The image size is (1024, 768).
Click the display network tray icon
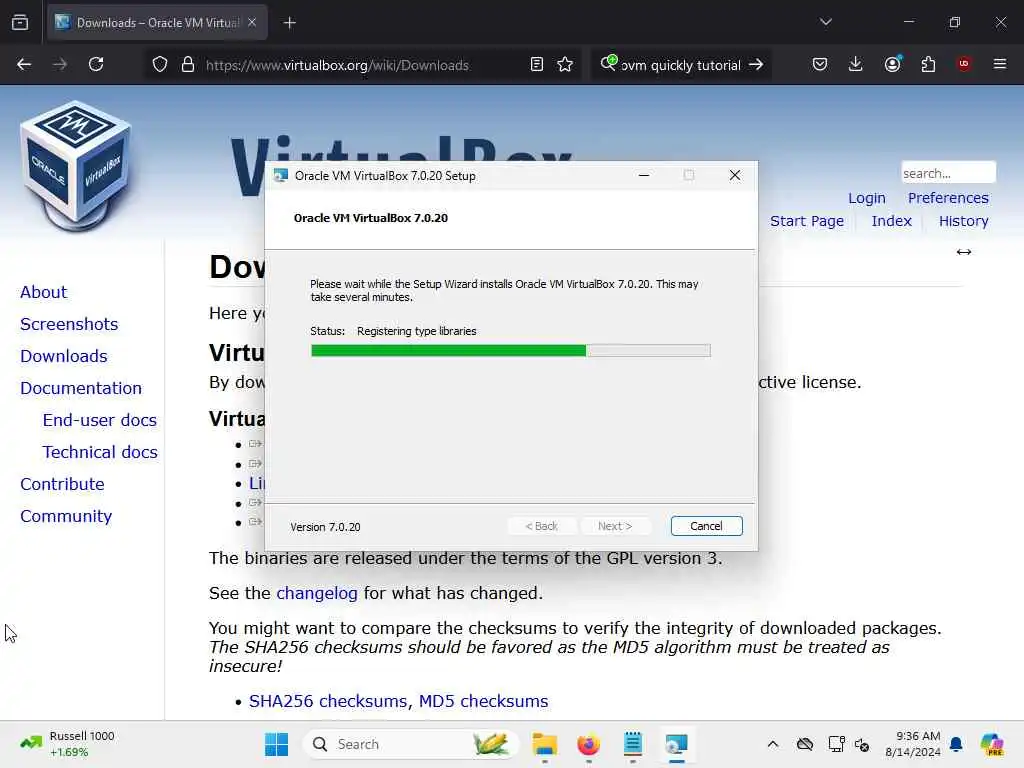point(836,744)
